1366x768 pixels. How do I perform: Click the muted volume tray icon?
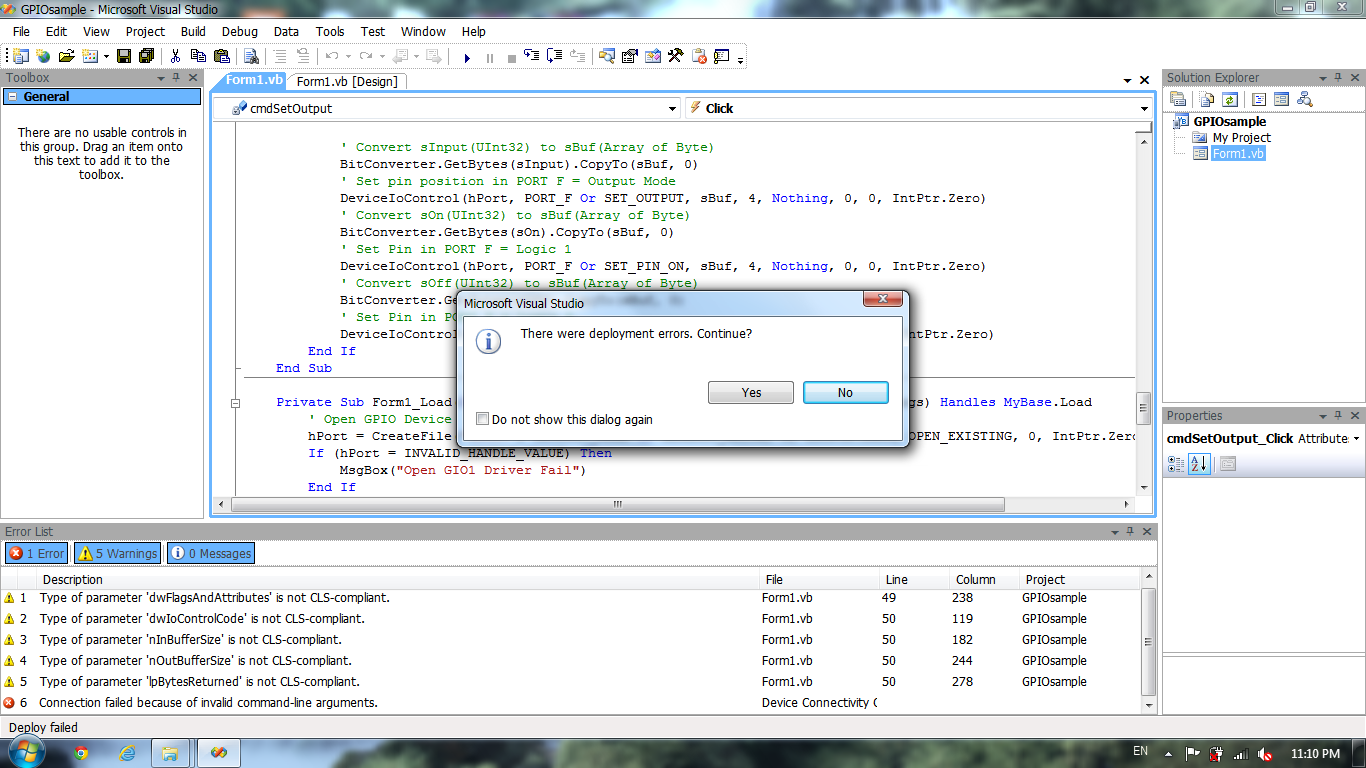click(x=1265, y=754)
